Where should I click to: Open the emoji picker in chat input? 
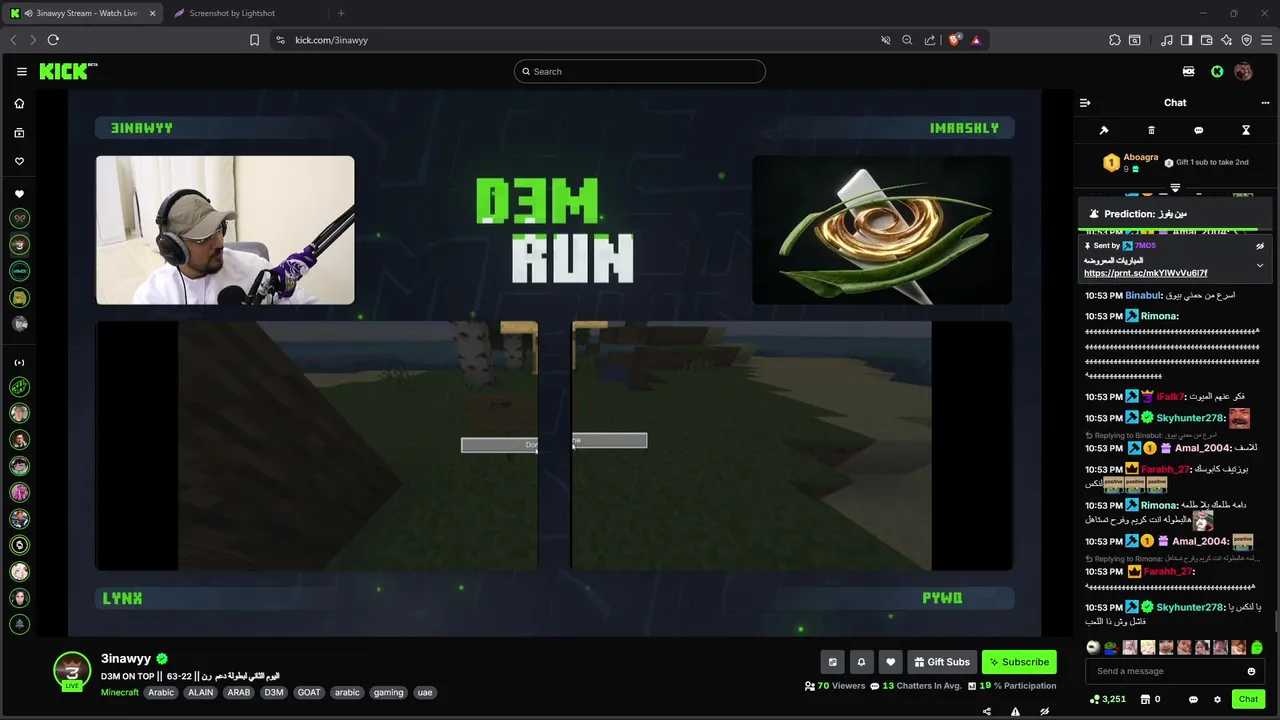pyautogui.click(x=1251, y=671)
